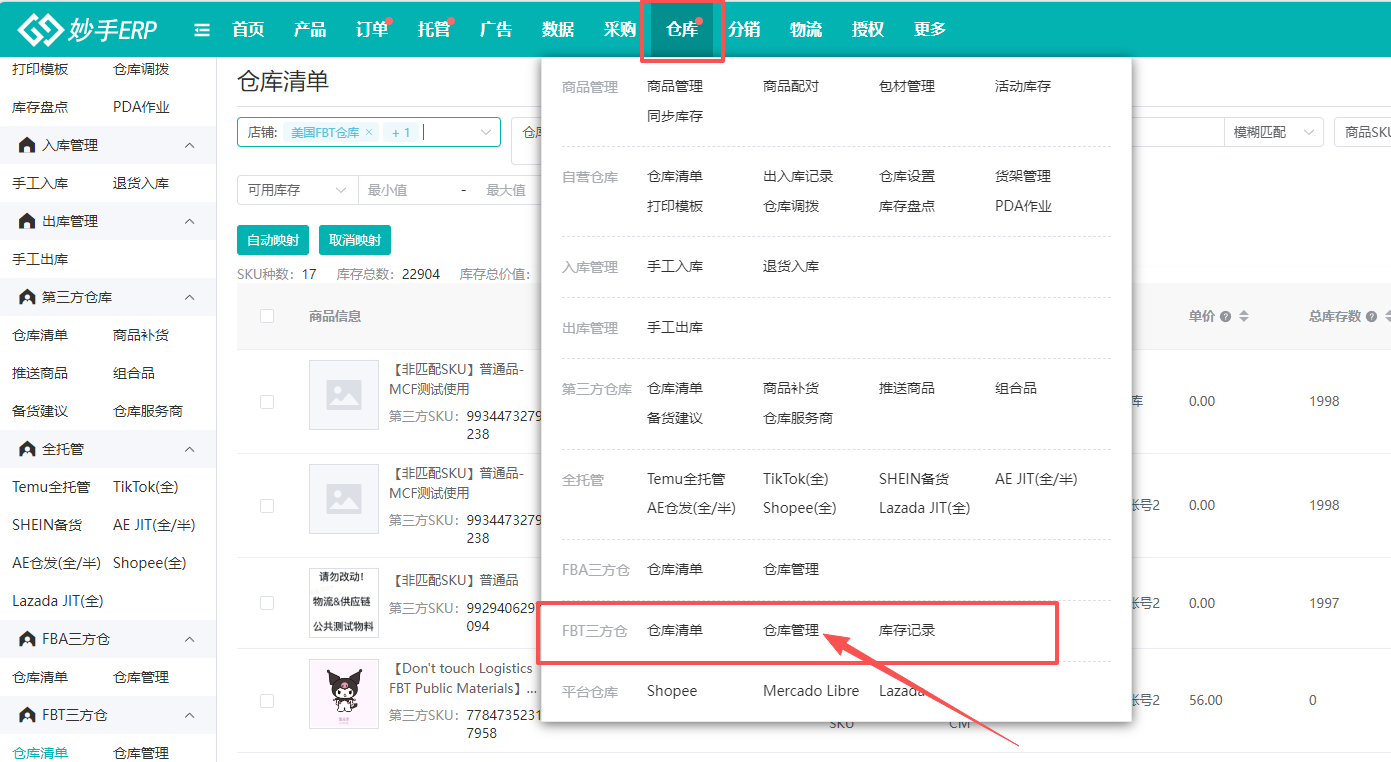
Task: Open the 托管 top navigation tab
Action: 434,30
